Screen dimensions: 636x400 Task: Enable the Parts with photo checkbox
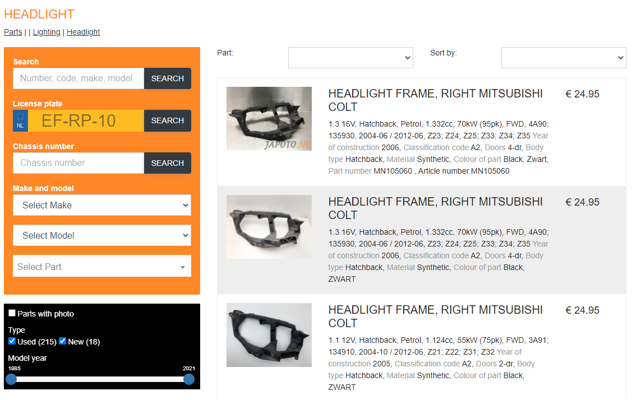click(x=12, y=314)
